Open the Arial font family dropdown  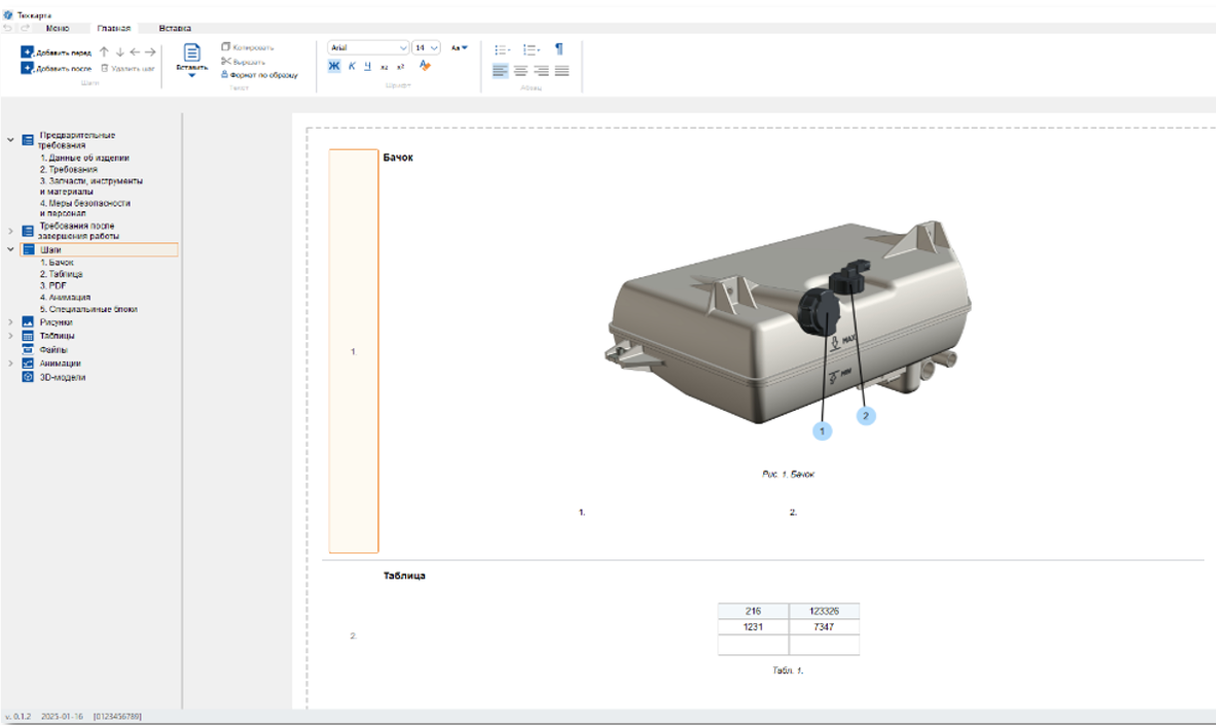[x=368, y=47]
